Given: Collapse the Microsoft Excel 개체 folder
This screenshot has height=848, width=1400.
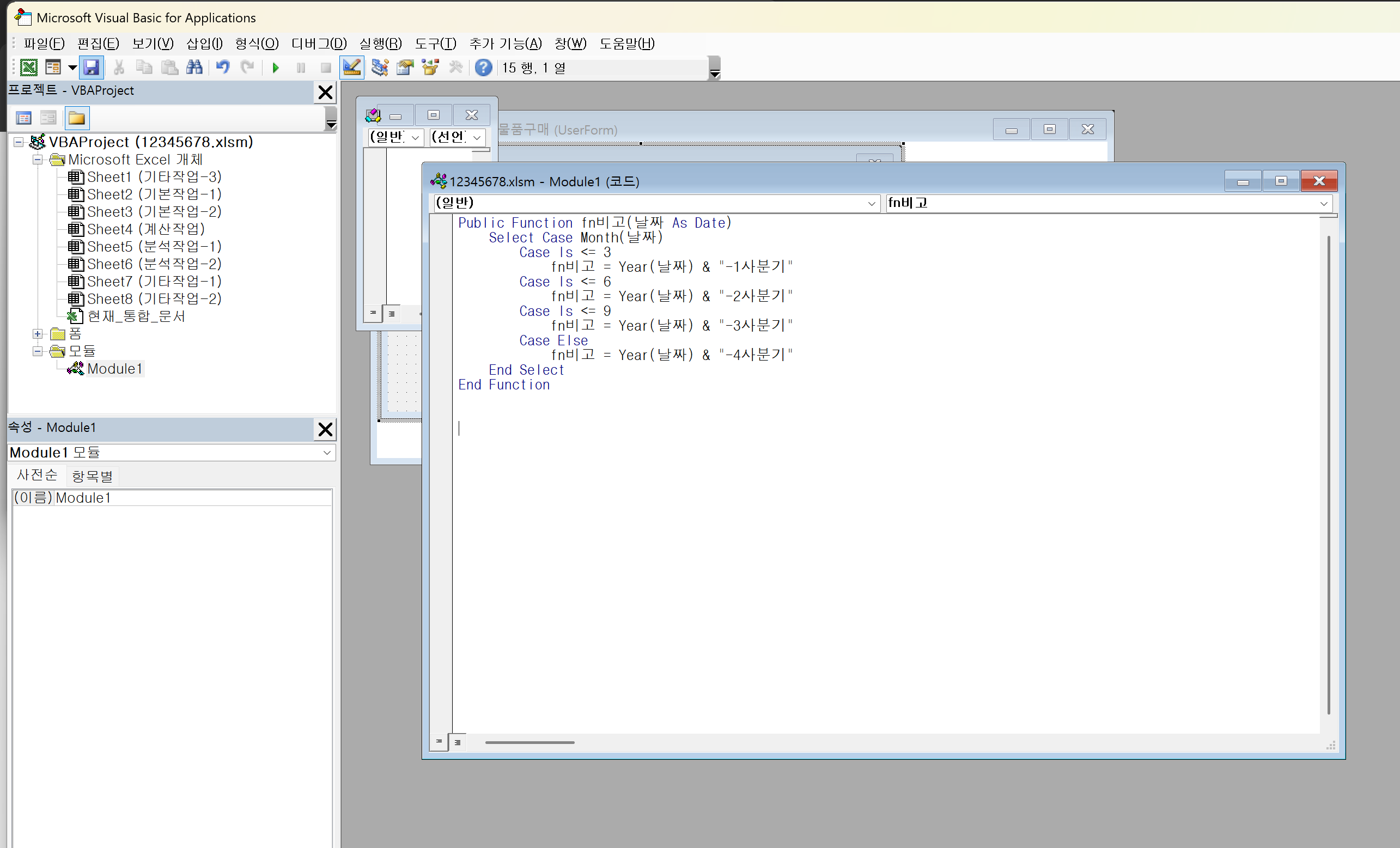Looking at the screenshot, I should (x=38, y=160).
